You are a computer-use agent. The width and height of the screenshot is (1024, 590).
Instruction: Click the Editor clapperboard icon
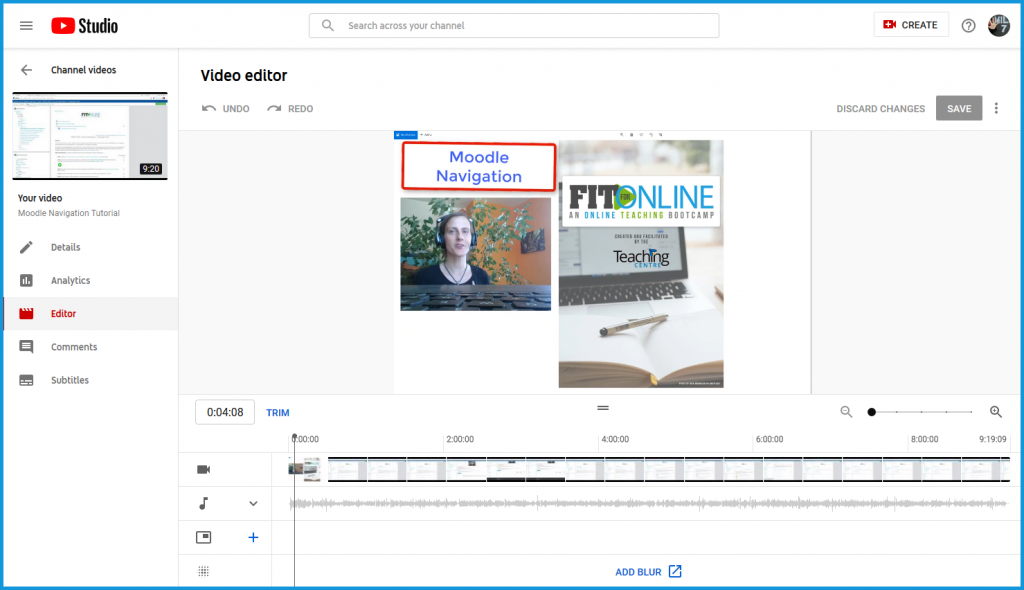point(26,314)
